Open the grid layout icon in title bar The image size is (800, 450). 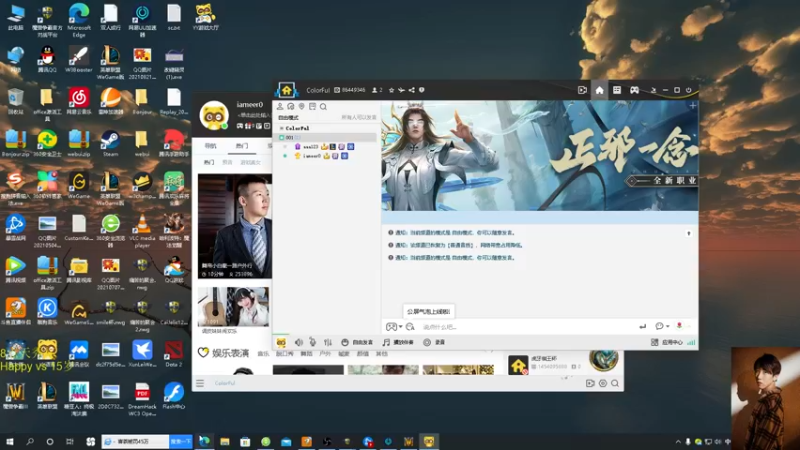[617, 90]
